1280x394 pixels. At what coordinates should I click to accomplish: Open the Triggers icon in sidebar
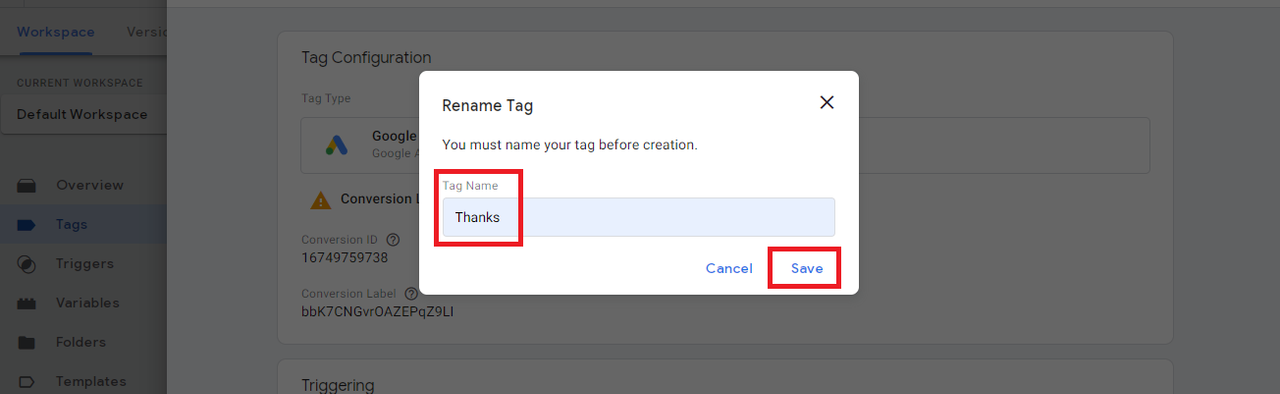[27, 264]
